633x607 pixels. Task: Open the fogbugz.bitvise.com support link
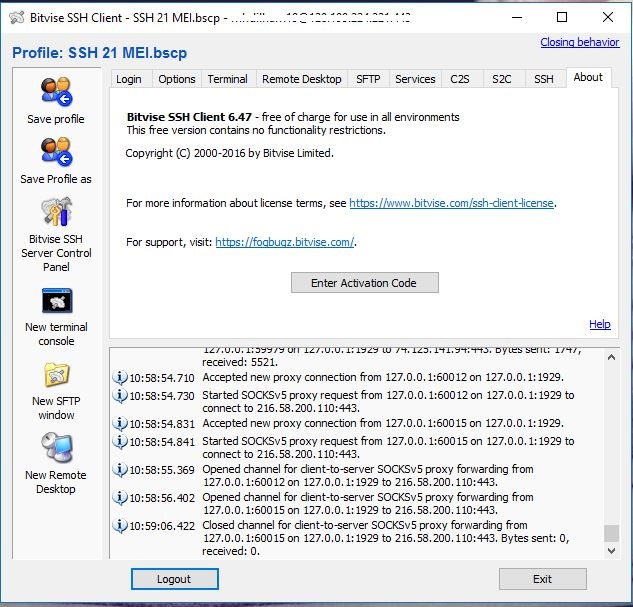click(x=285, y=242)
